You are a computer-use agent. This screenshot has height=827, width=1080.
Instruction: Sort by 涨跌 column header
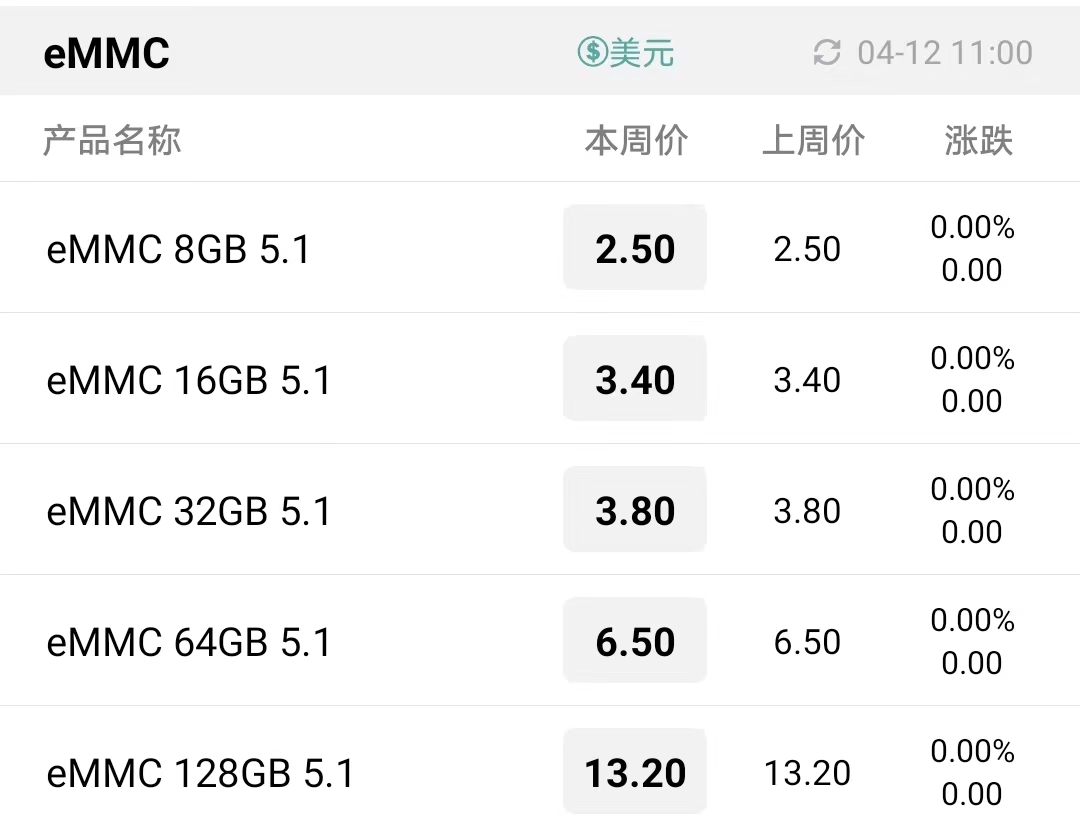(x=978, y=140)
